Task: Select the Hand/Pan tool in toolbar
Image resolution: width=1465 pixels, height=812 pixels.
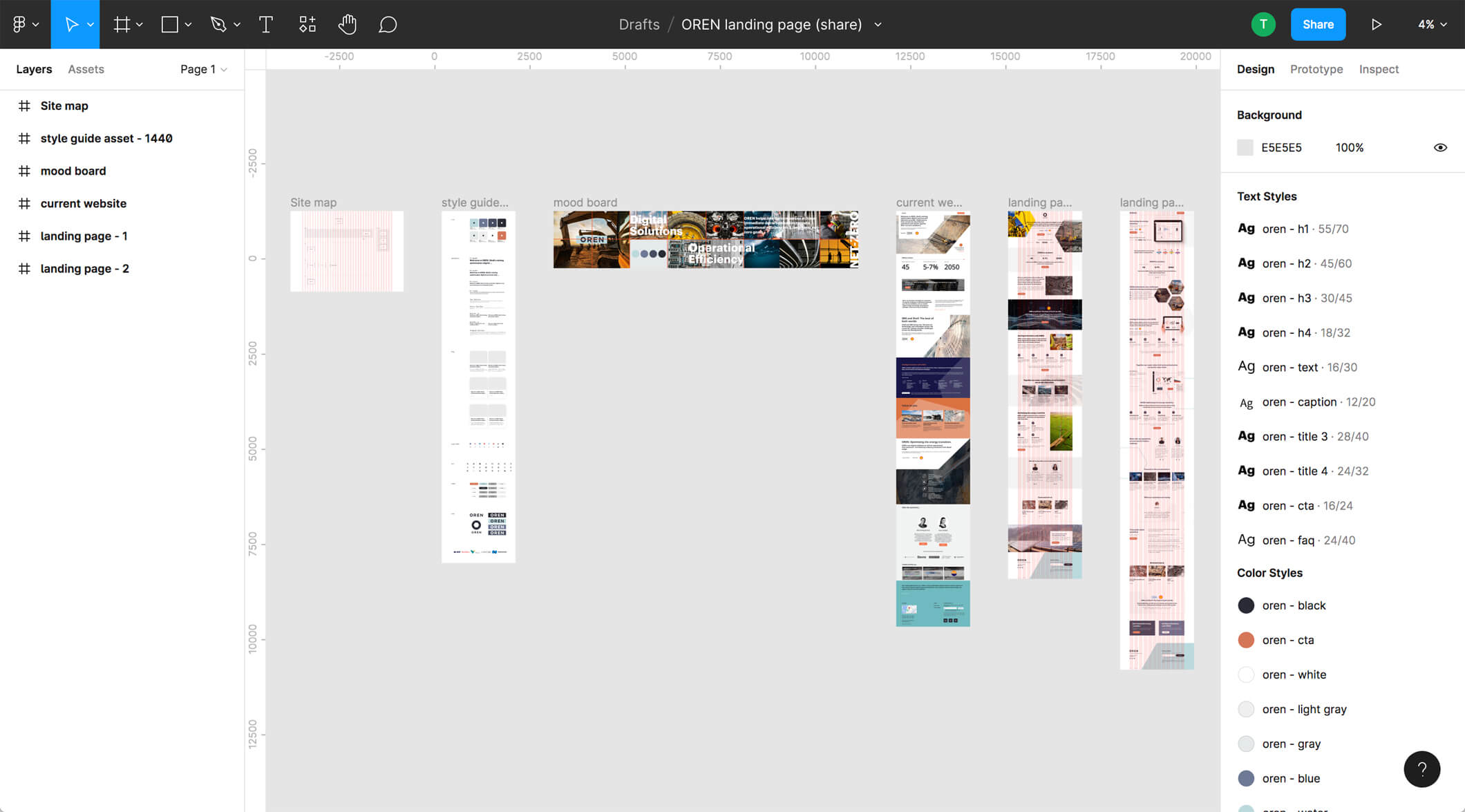Action: pyautogui.click(x=346, y=24)
